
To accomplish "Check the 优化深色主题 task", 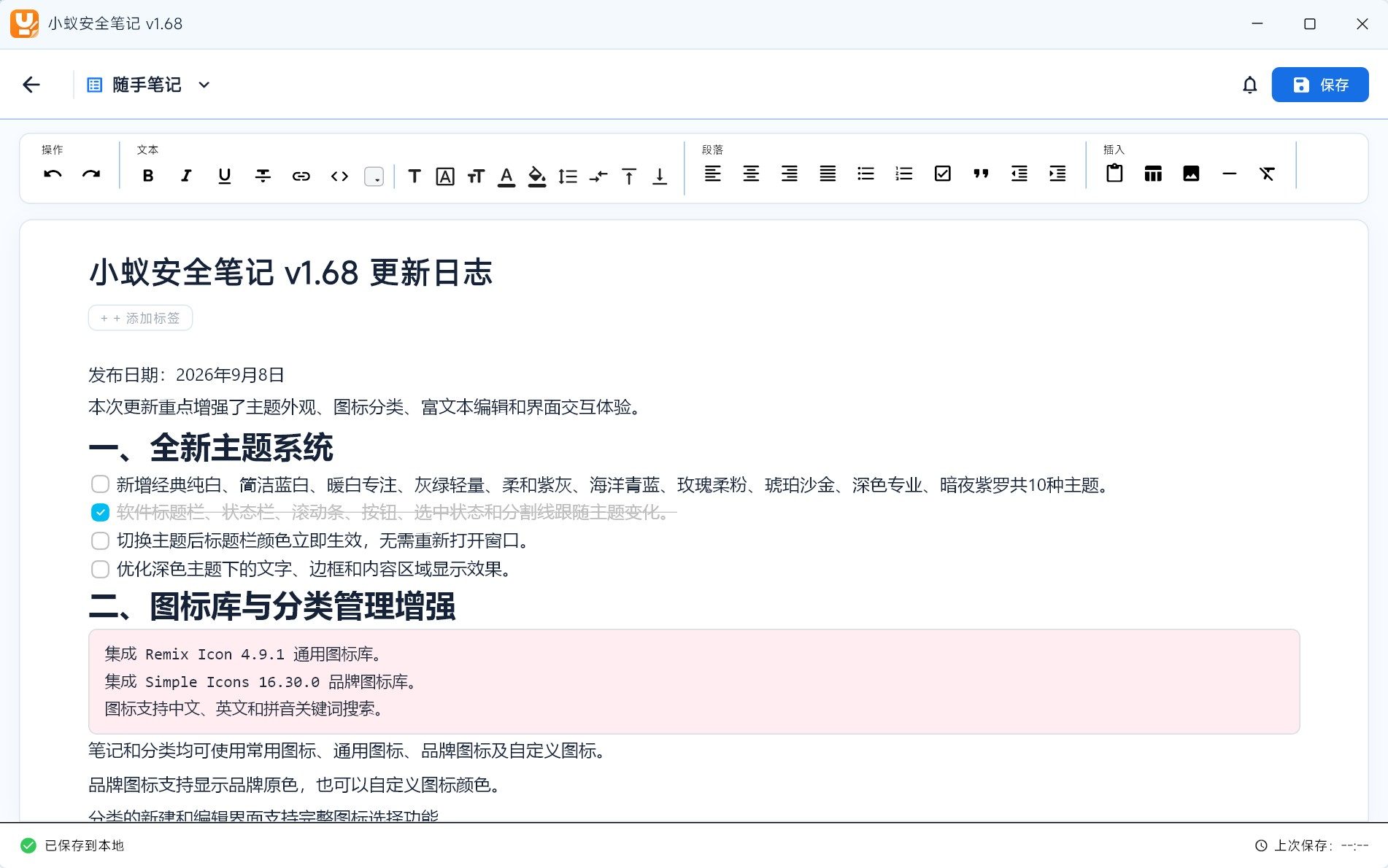I will pos(100,569).
